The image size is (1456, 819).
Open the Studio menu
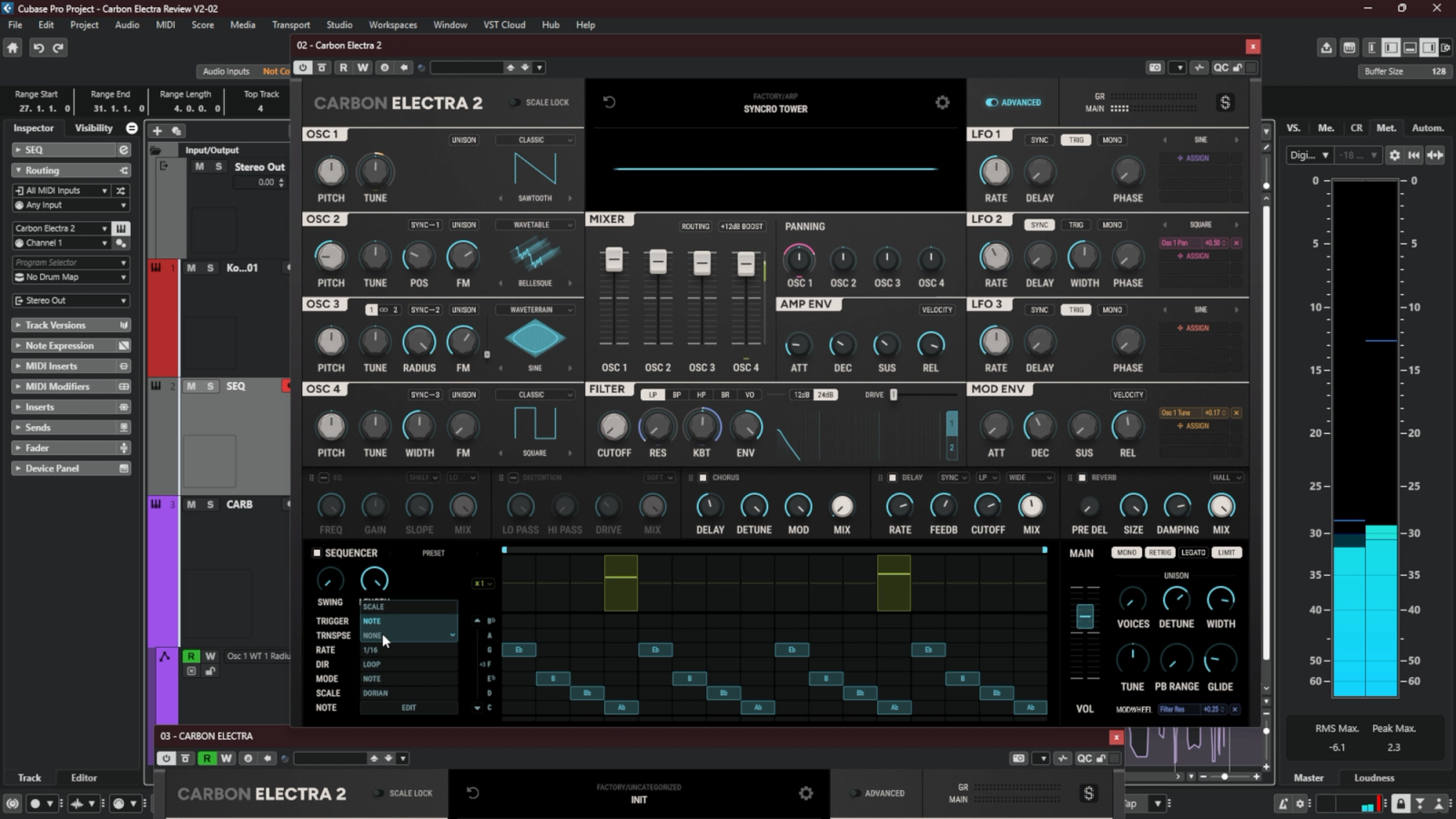pos(339,25)
